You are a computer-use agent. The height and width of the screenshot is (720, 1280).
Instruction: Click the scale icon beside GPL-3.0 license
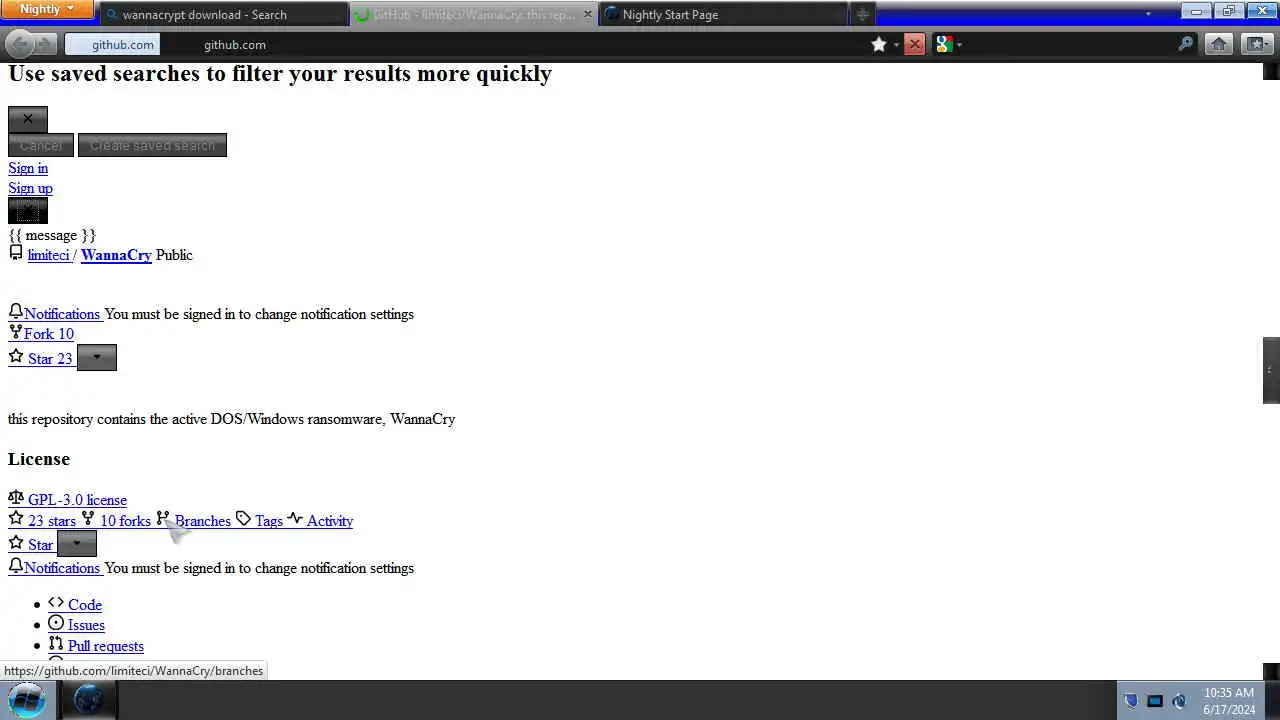pos(16,498)
